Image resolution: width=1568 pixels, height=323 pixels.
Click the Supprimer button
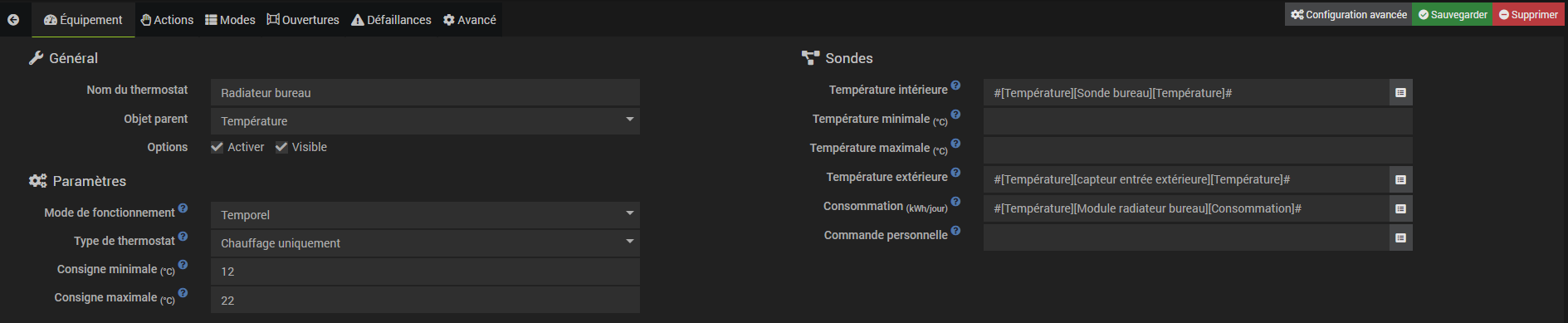click(x=1528, y=14)
